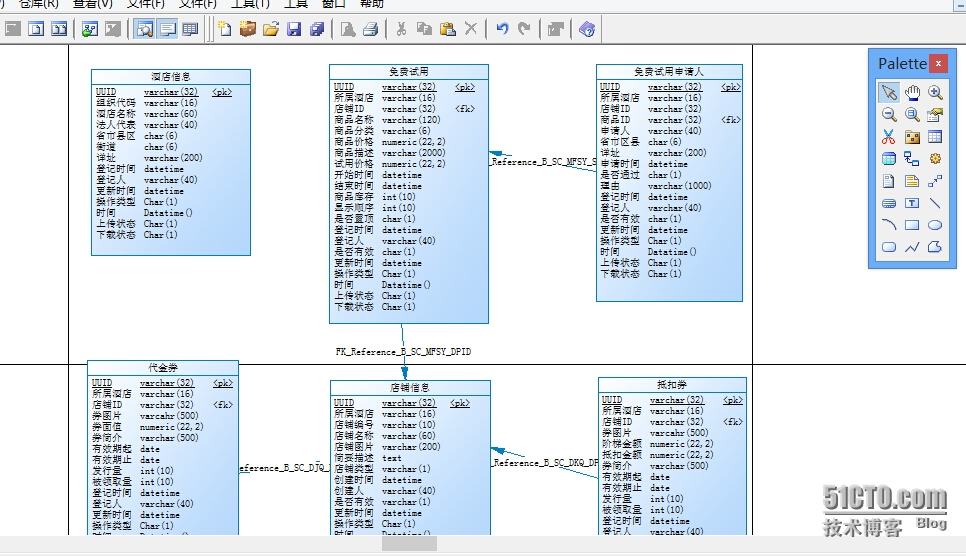Click the Reference_B_SC_DKQ reference label
This screenshot has height=556, width=966.
click(x=545, y=463)
